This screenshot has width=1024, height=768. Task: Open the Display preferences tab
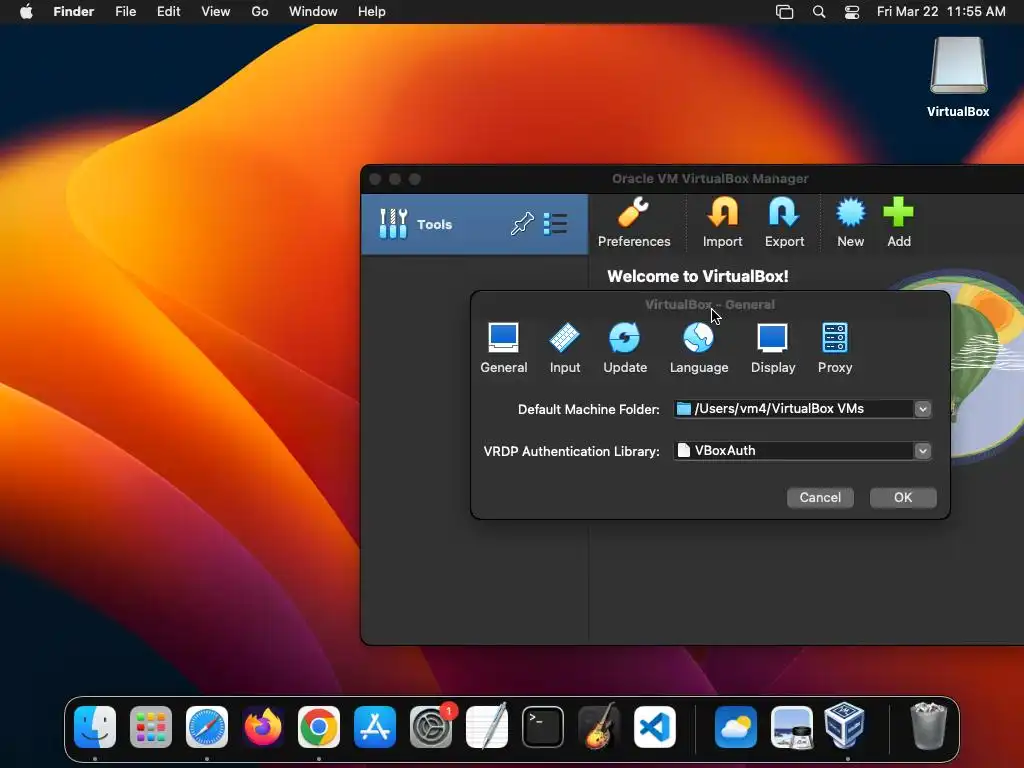[x=773, y=348]
